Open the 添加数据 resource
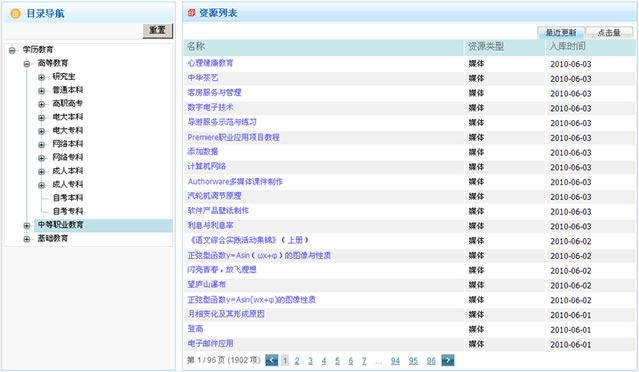639x372 pixels. coord(203,152)
